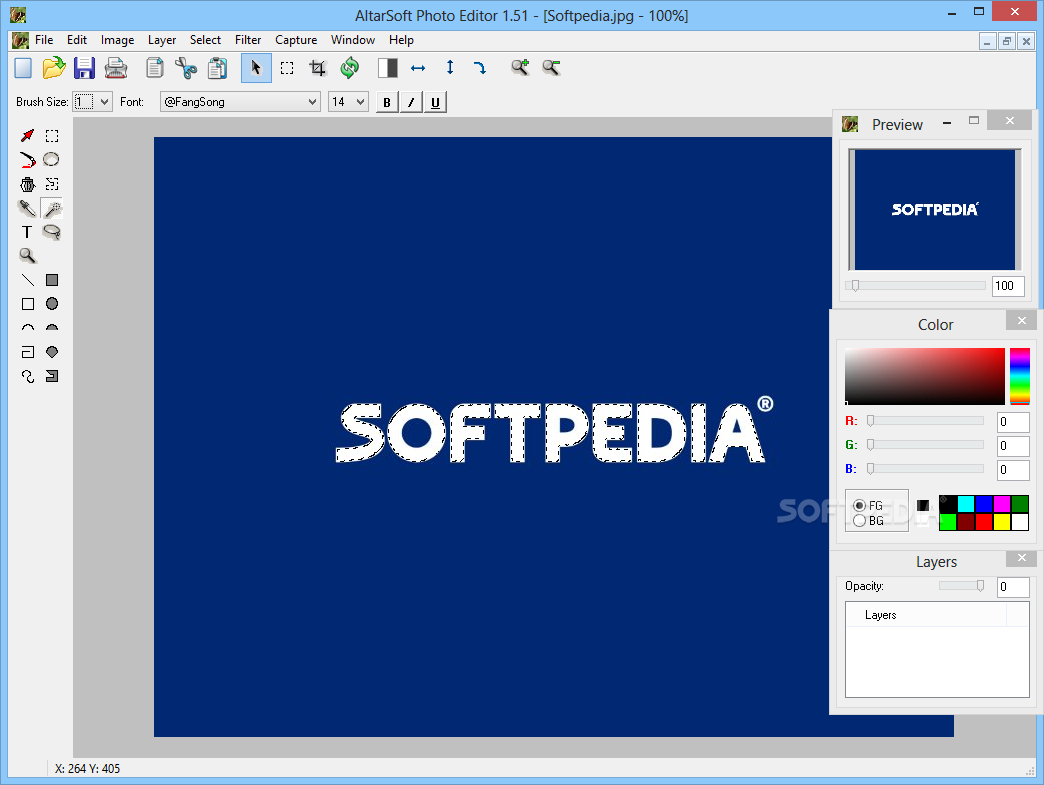Select the filled circle shape tool

coord(52,304)
